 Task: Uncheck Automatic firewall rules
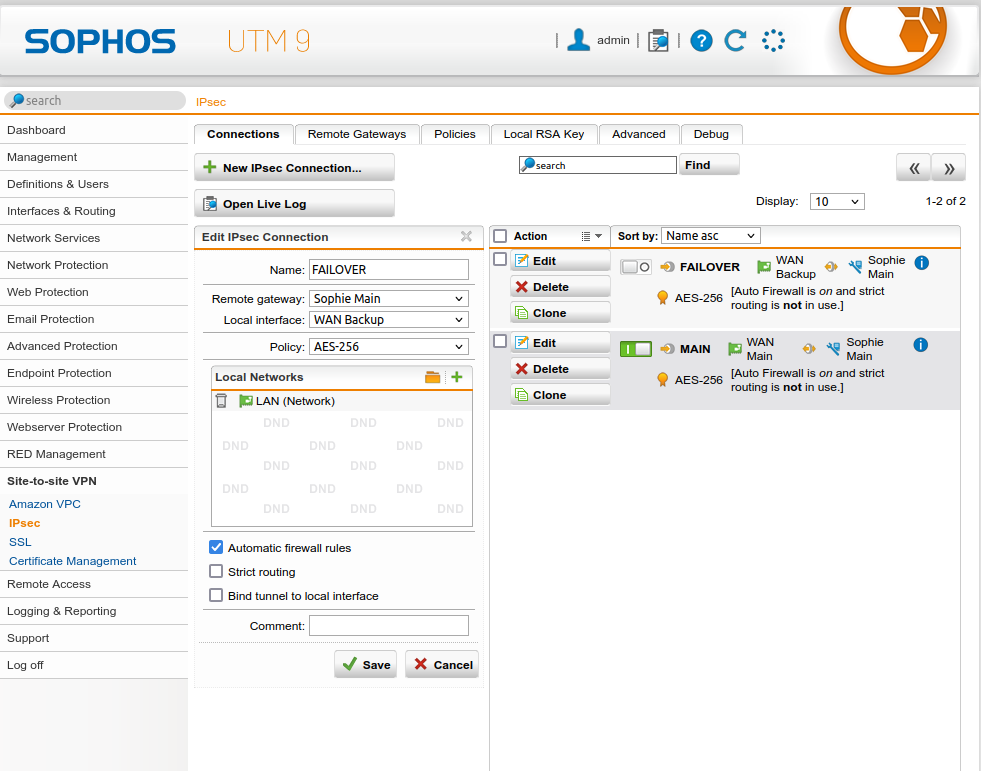[216, 548]
